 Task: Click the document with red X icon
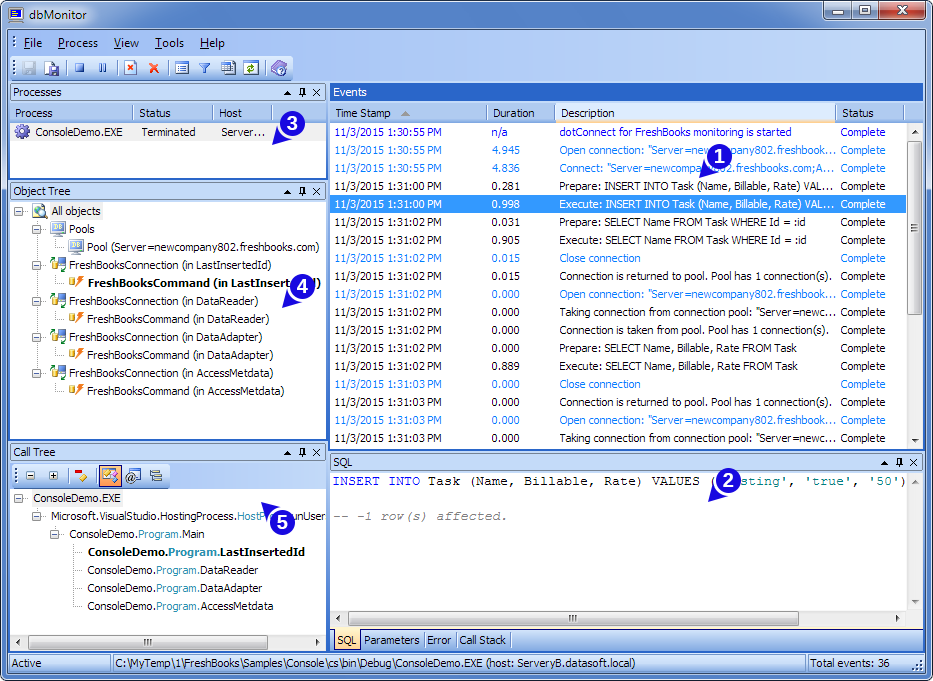pyautogui.click(x=130, y=68)
